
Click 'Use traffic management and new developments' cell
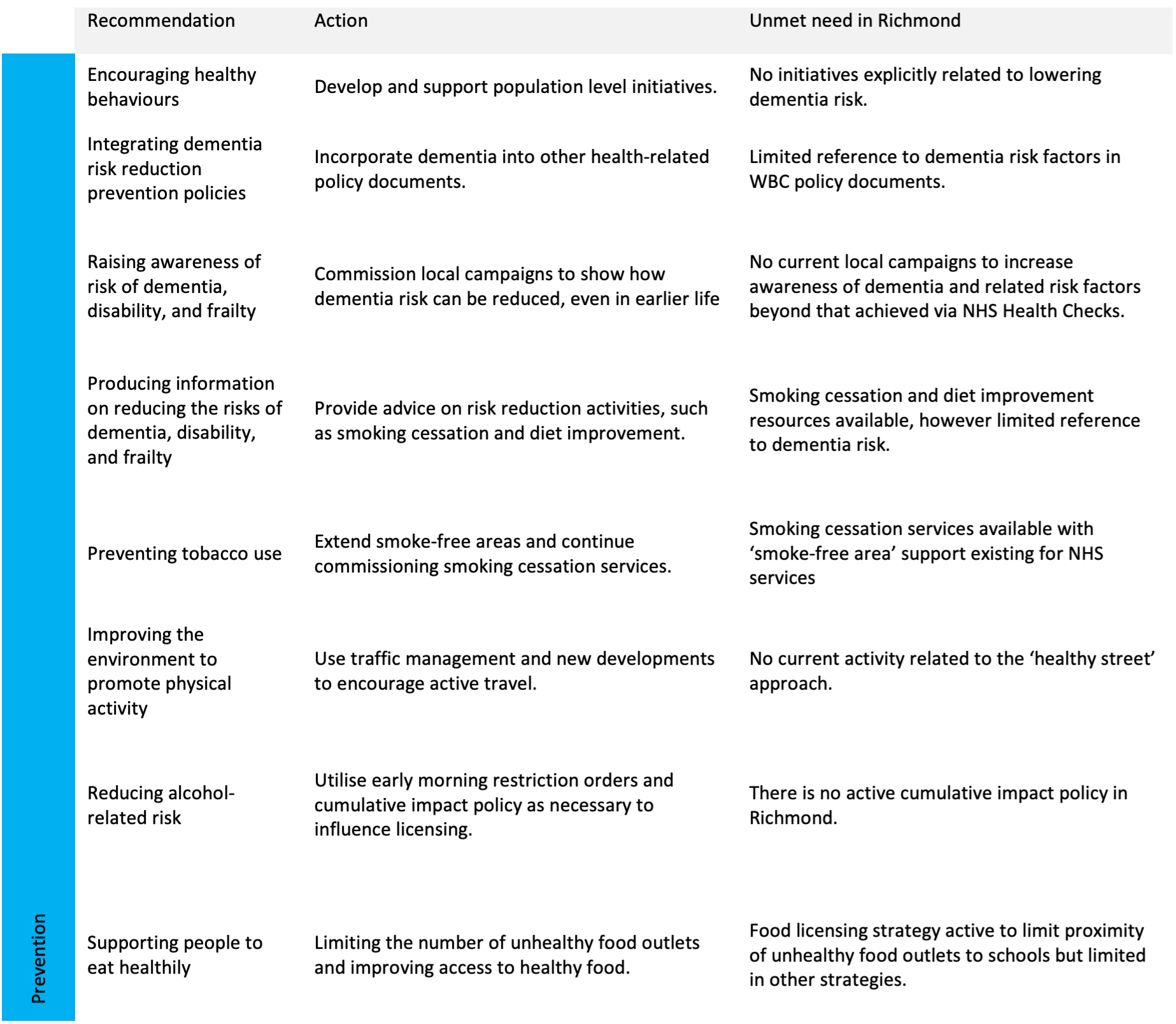(x=514, y=671)
